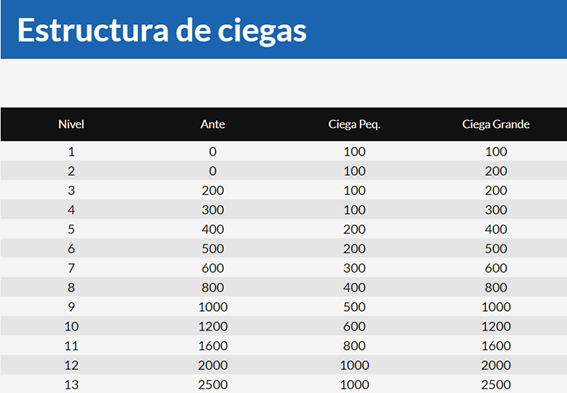Click the Estructura de ciegas heading
Viewport: 567px width, 393px height.
pos(162,31)
